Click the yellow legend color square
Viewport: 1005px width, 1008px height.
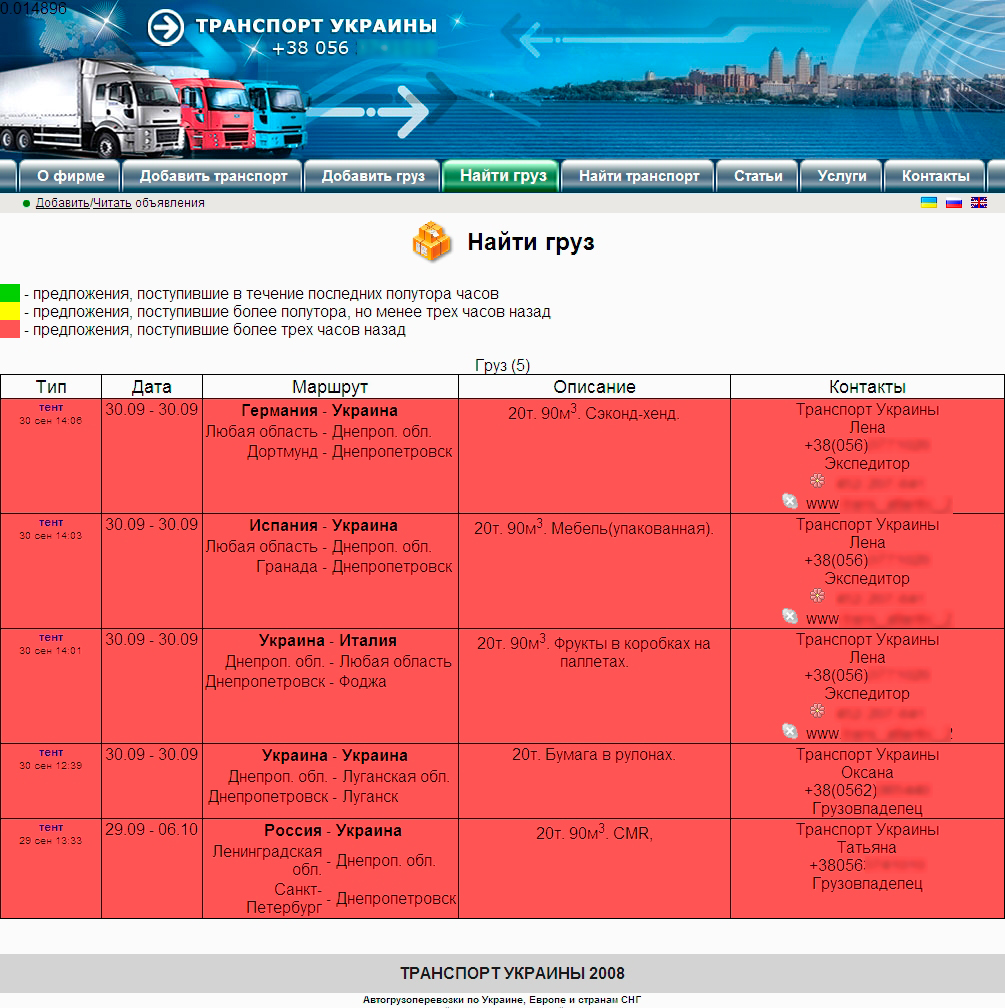tap(10, 311)
